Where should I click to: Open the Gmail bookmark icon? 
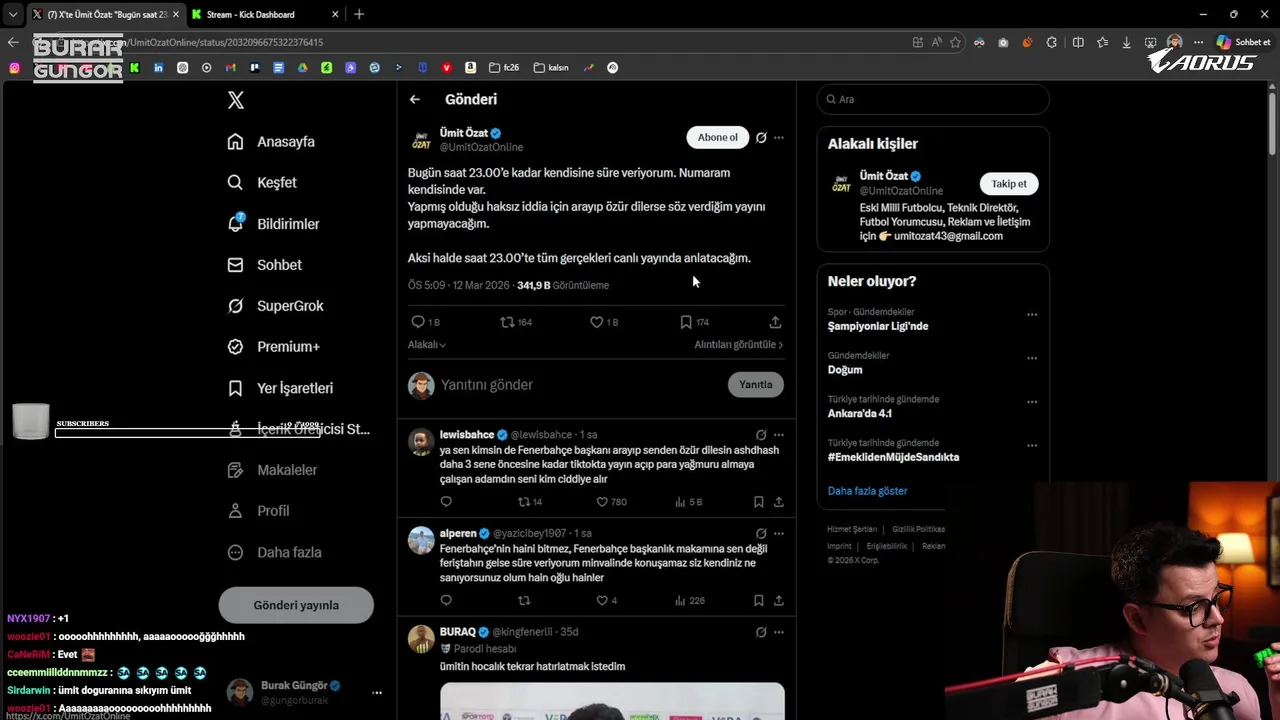pos(230,68)
